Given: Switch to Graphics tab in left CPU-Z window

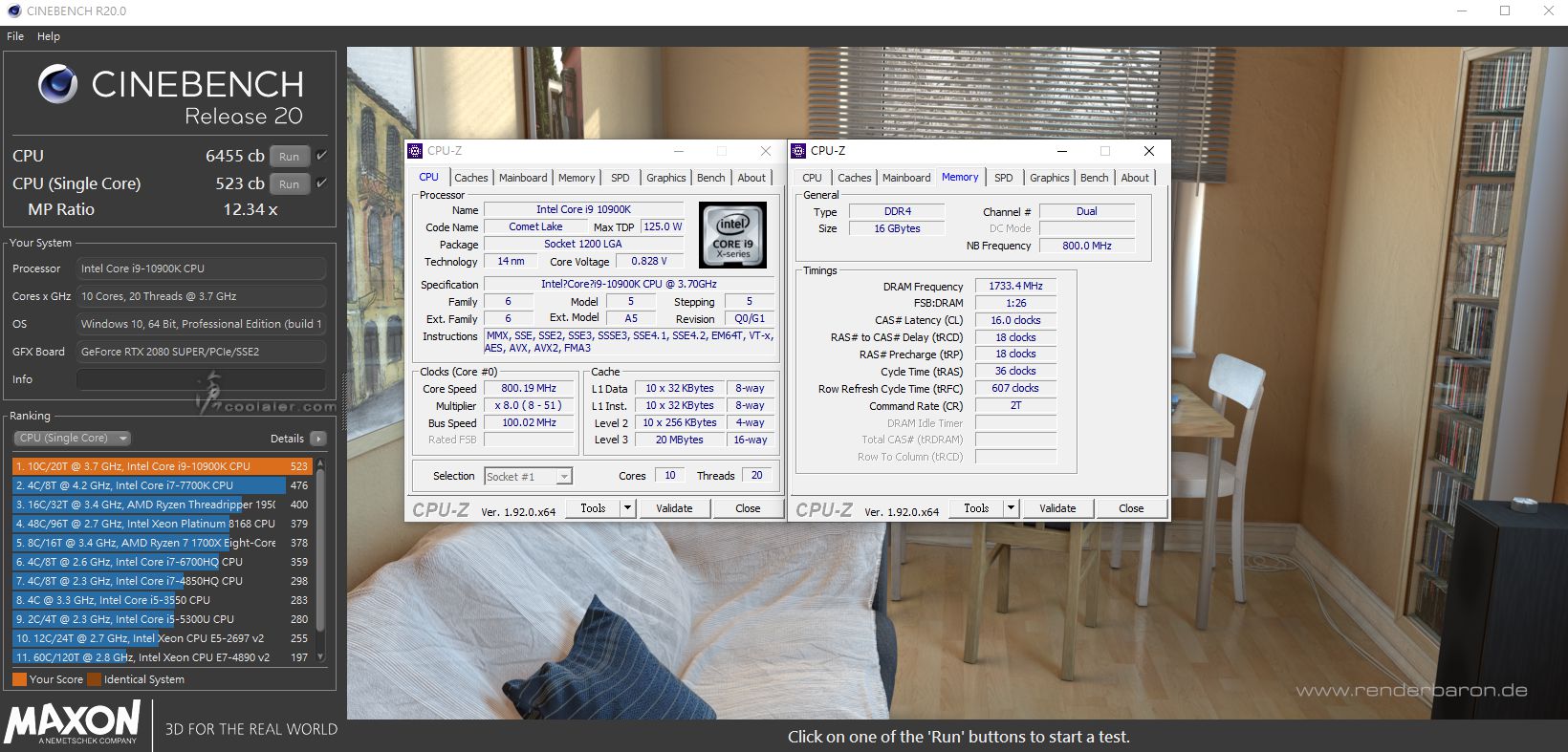Looking at the screenshot, I should click(x=665, y=178).
